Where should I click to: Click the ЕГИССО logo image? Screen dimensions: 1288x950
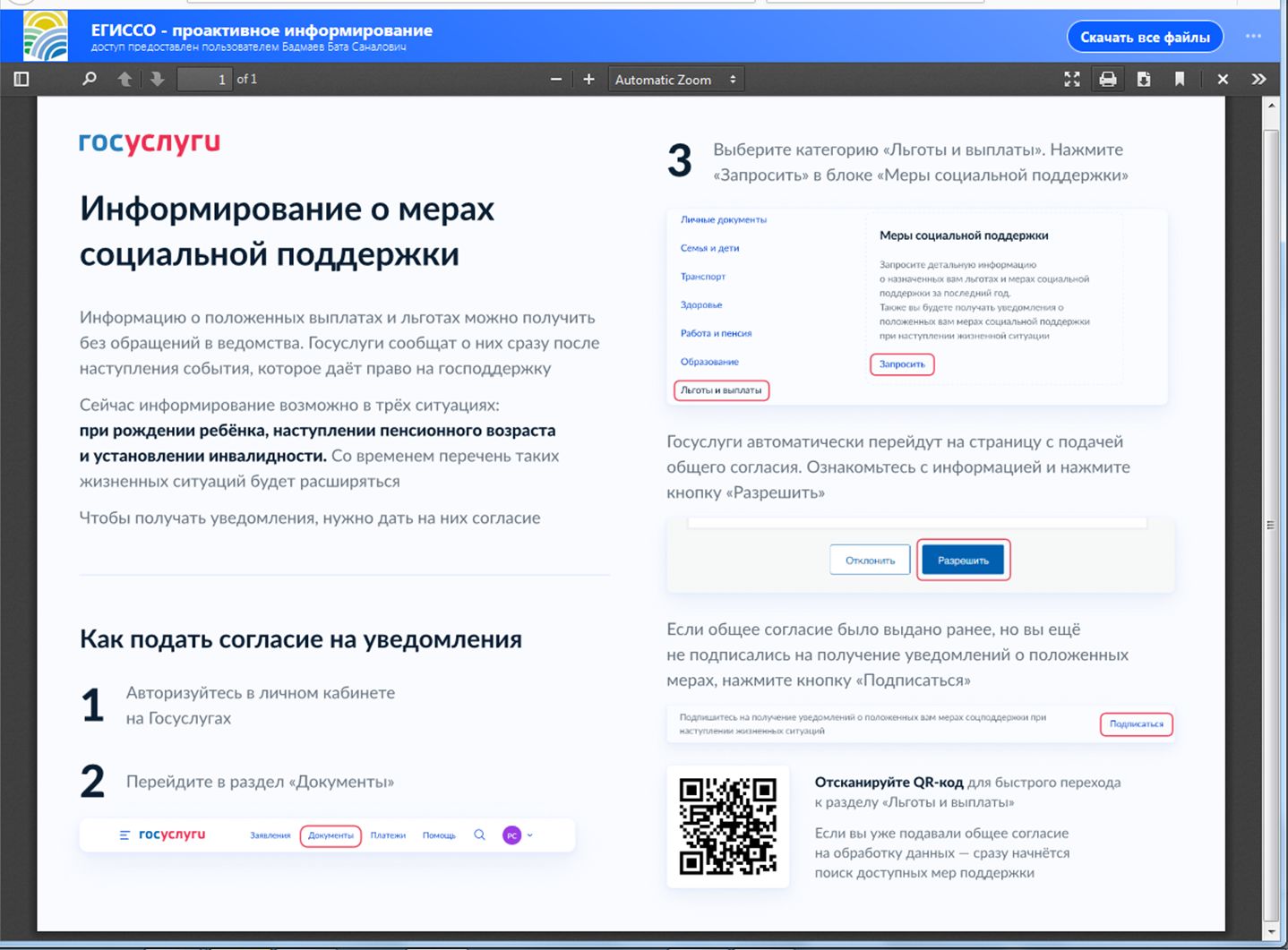[x=45, y=36]
